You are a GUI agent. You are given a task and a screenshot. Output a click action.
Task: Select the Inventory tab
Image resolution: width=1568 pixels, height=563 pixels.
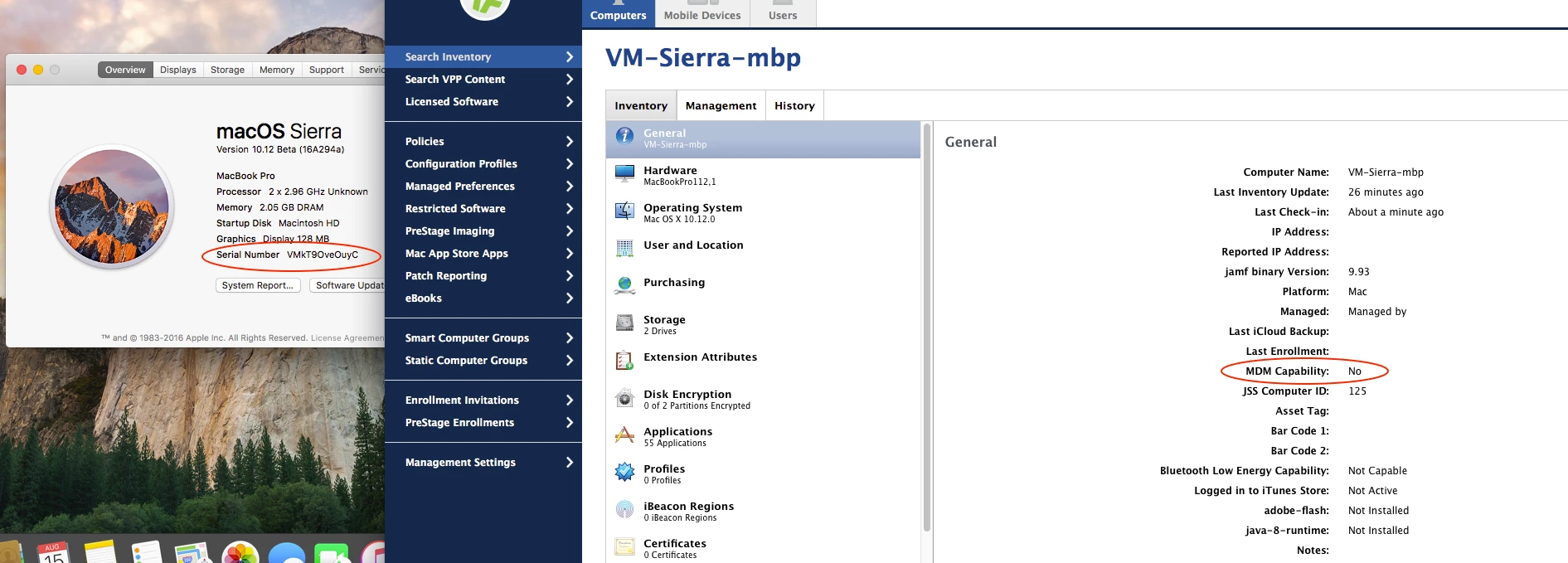[x=641, y=105]
